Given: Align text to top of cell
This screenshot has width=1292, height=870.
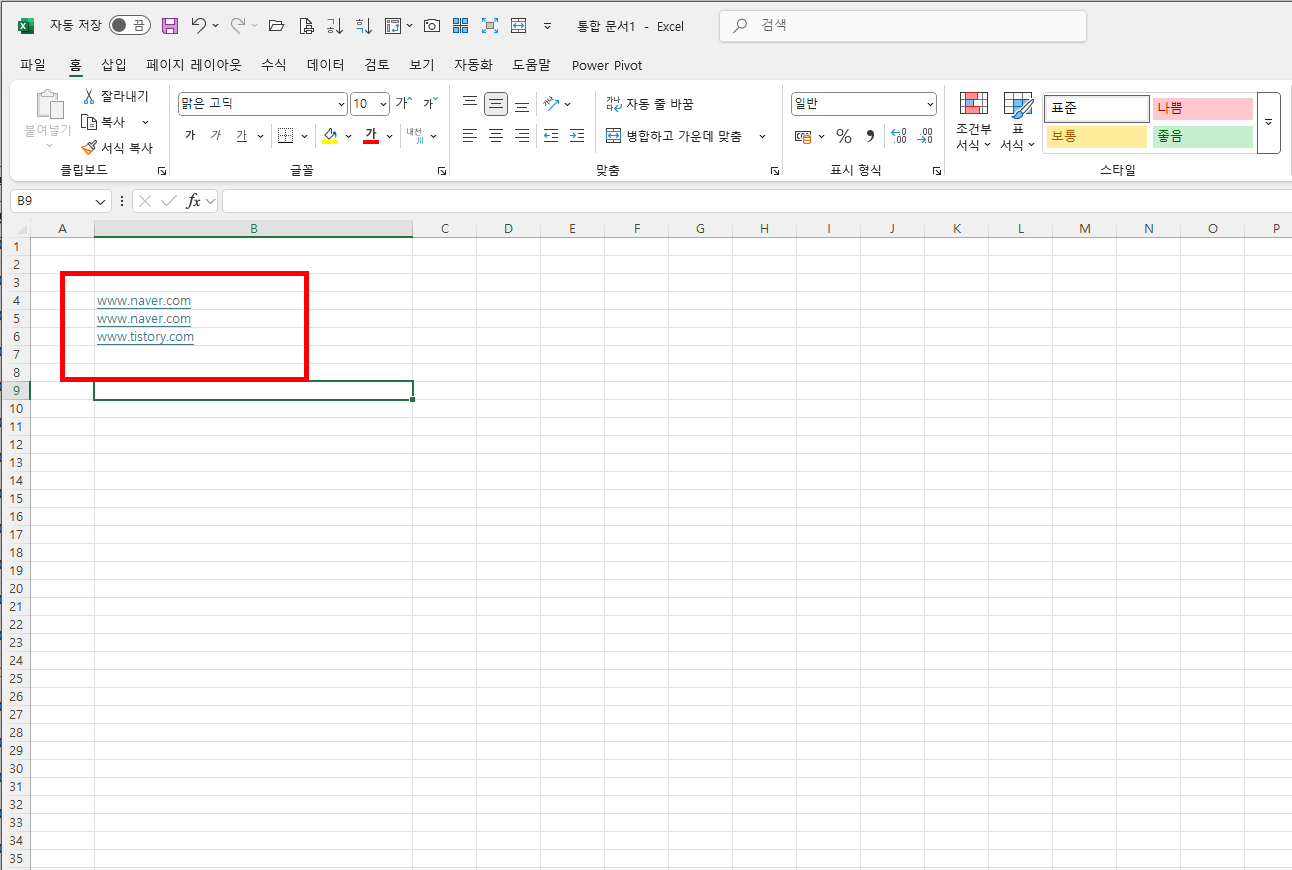Looking at the screenshot, I should (470, 104).
